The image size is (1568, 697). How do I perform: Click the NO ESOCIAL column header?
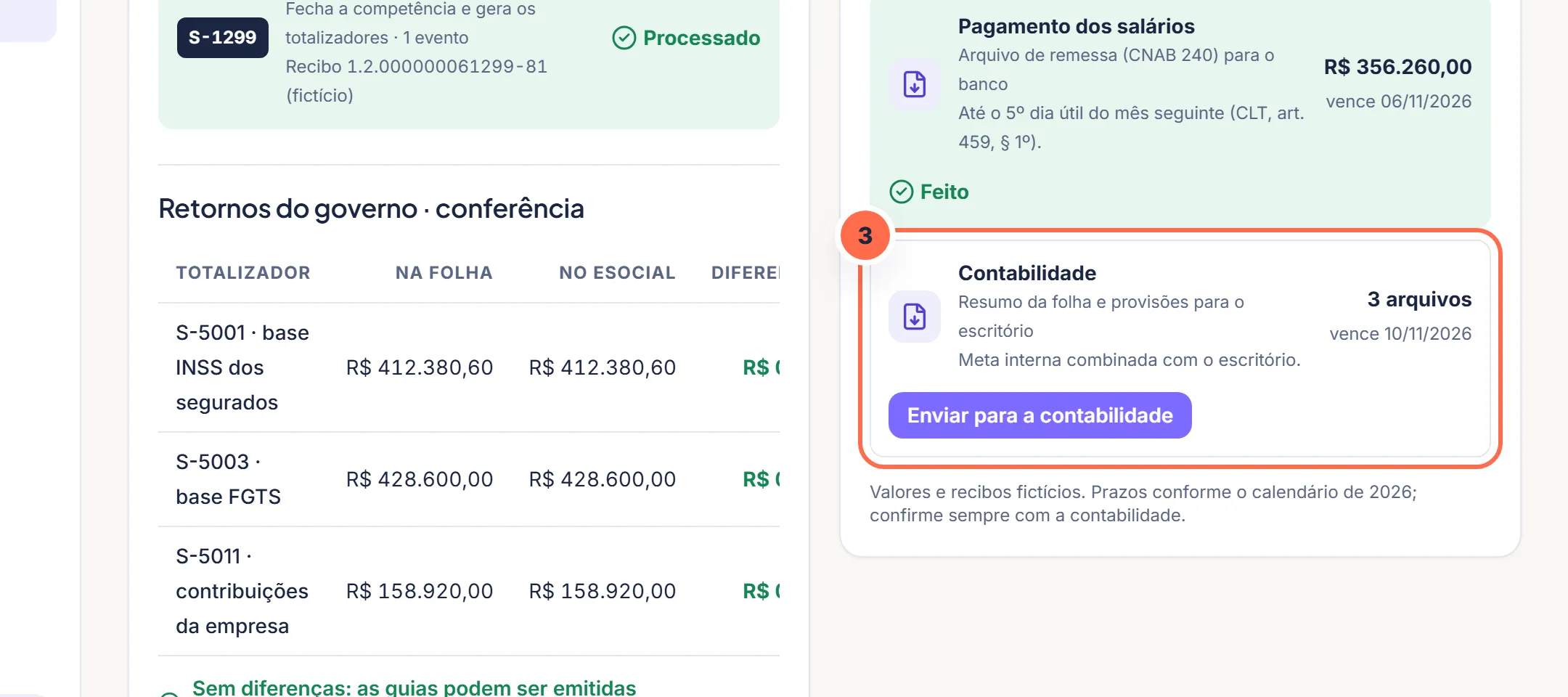[x=617, y=273]
